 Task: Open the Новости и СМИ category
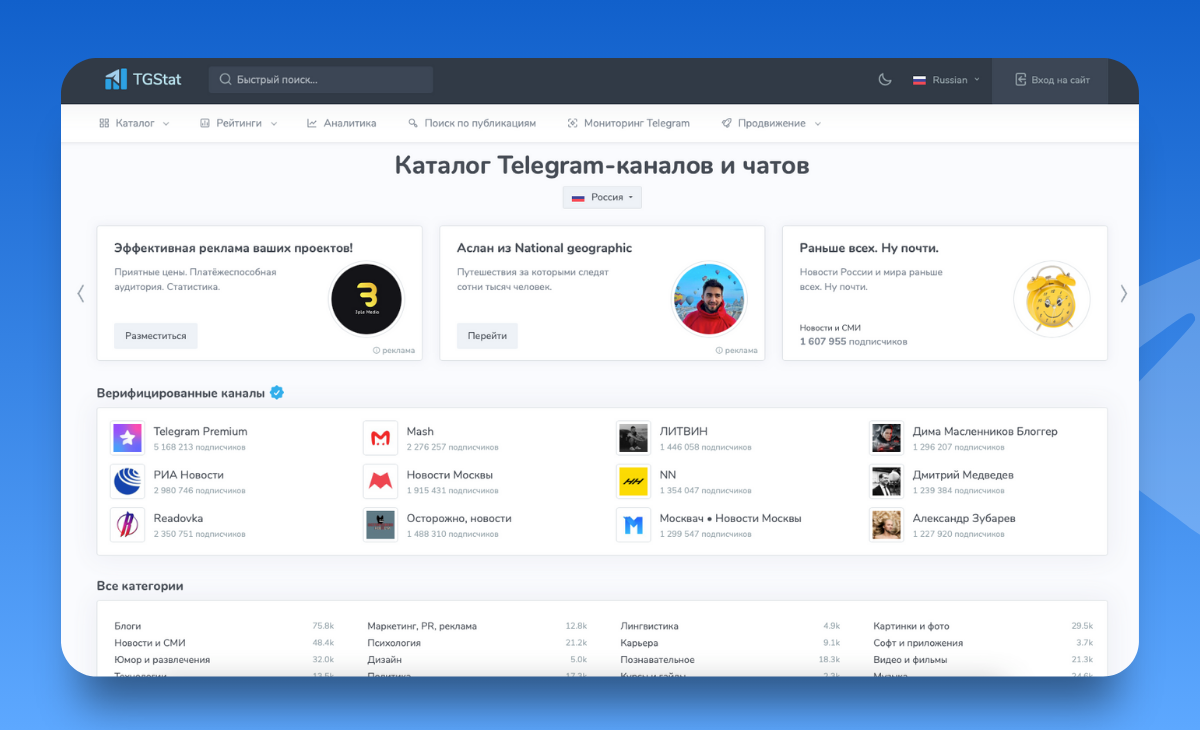point(150,643)
